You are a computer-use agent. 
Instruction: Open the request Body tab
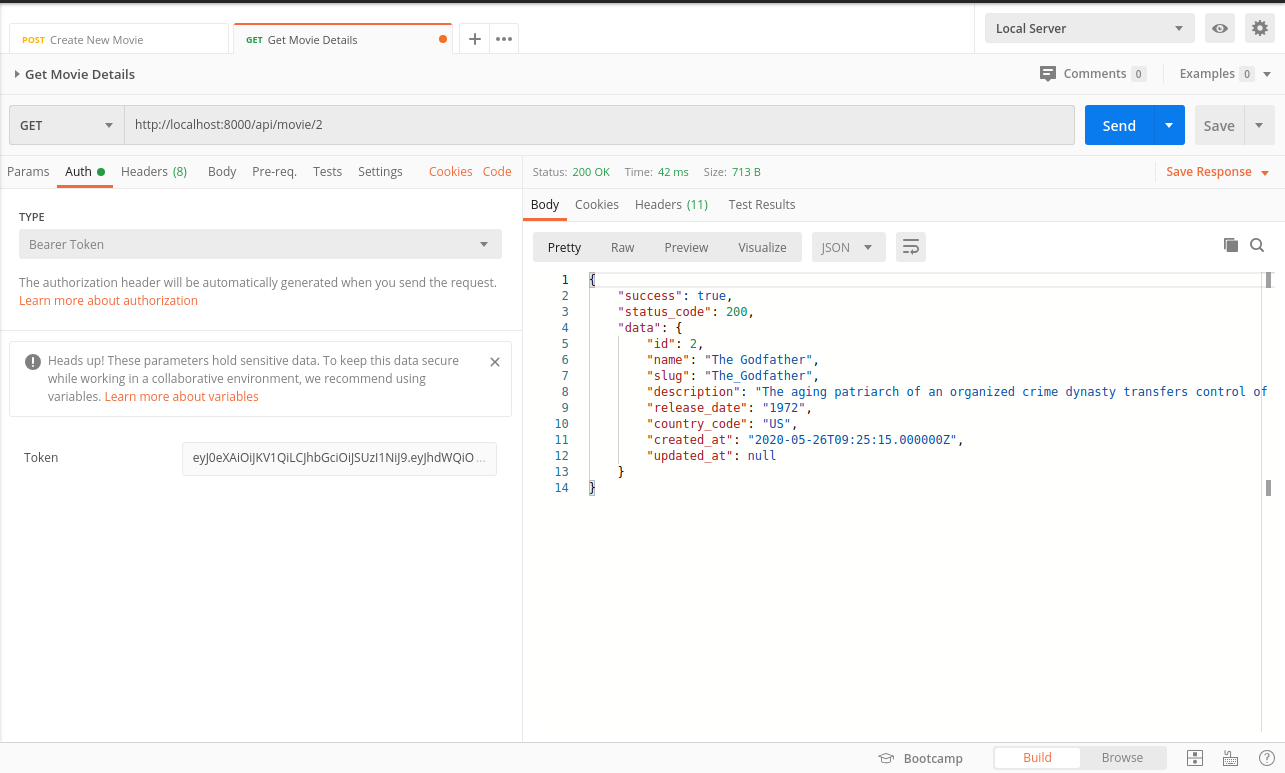pos(222,171)
